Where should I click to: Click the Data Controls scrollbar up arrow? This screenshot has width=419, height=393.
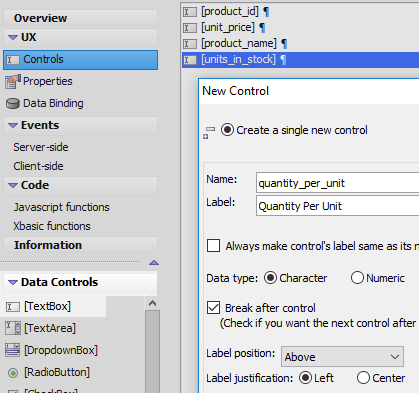pos(153,303)
